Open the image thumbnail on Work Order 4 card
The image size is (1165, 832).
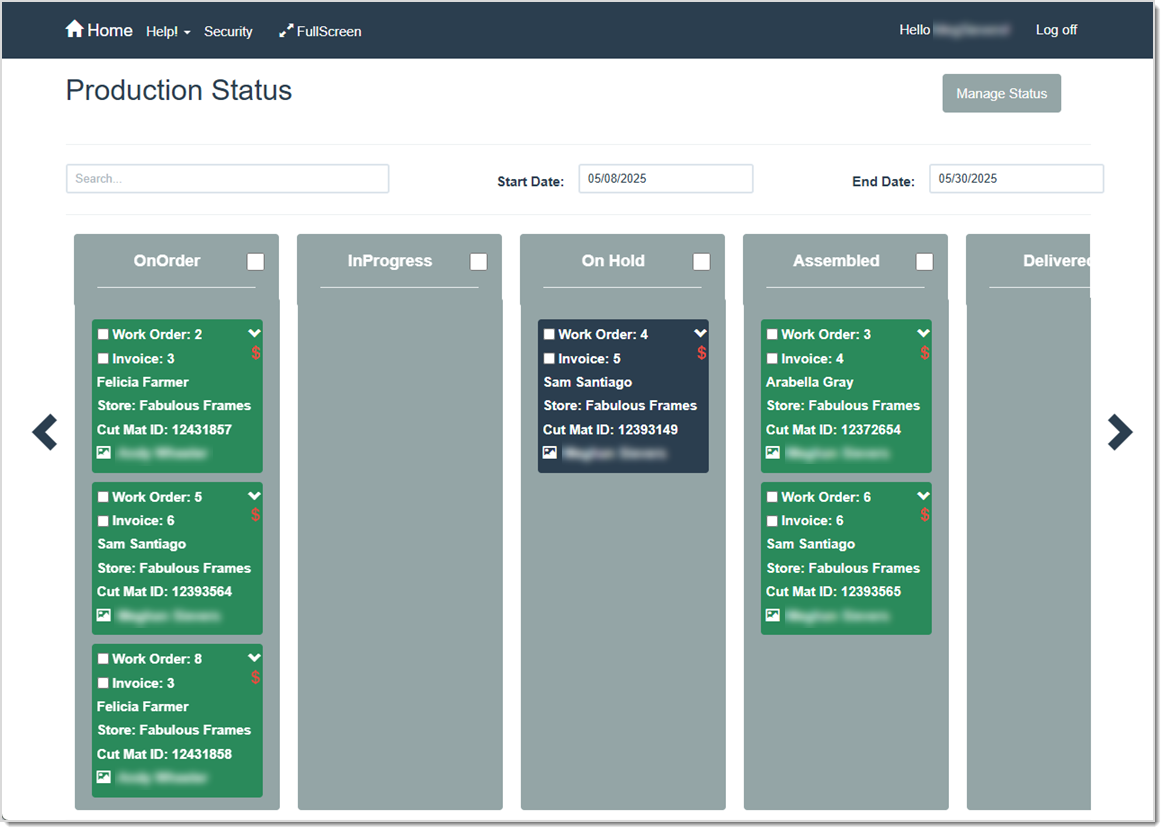tap(549, 452)
